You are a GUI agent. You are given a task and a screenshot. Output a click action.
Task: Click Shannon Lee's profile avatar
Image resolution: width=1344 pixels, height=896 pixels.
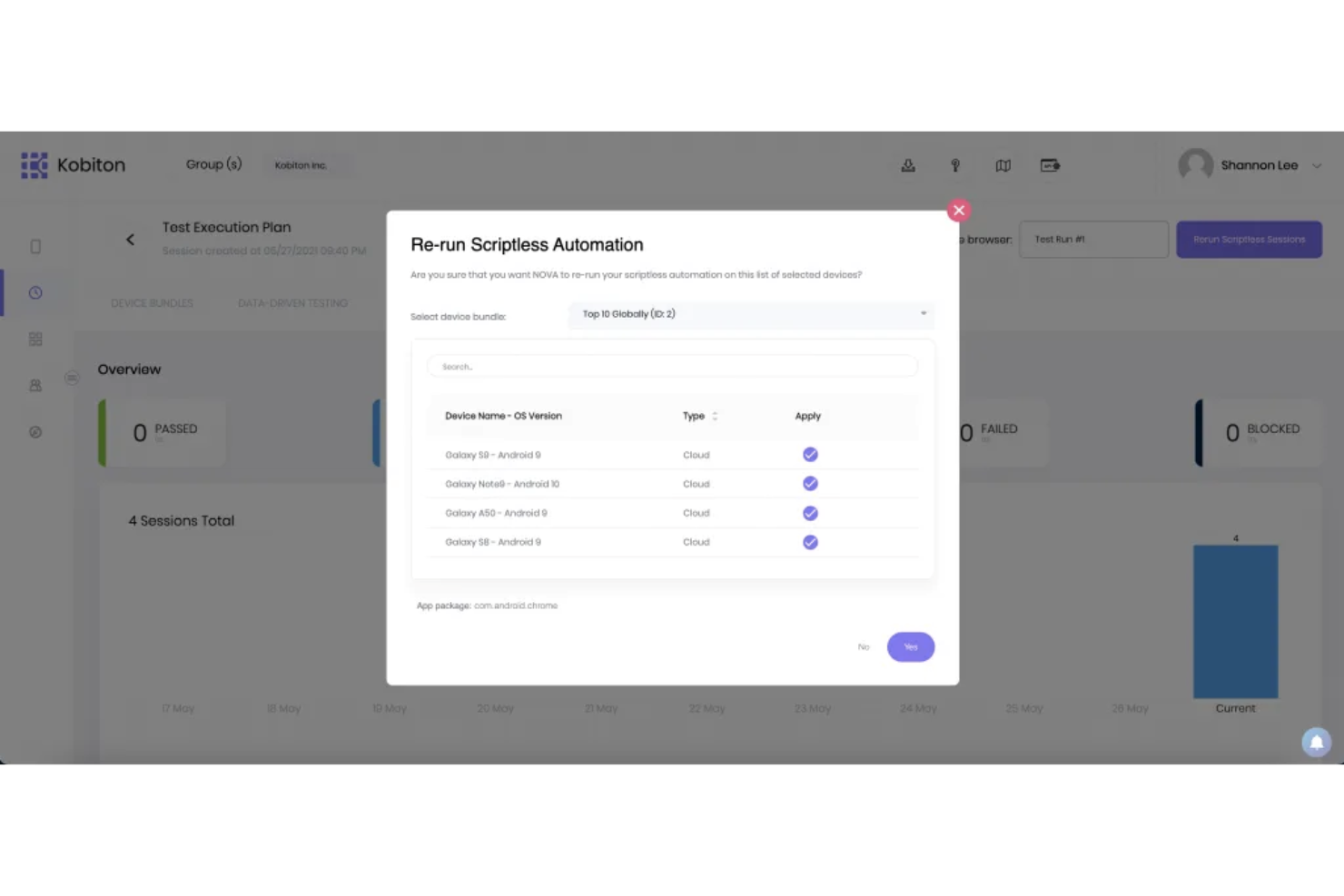click(1195, 165)
